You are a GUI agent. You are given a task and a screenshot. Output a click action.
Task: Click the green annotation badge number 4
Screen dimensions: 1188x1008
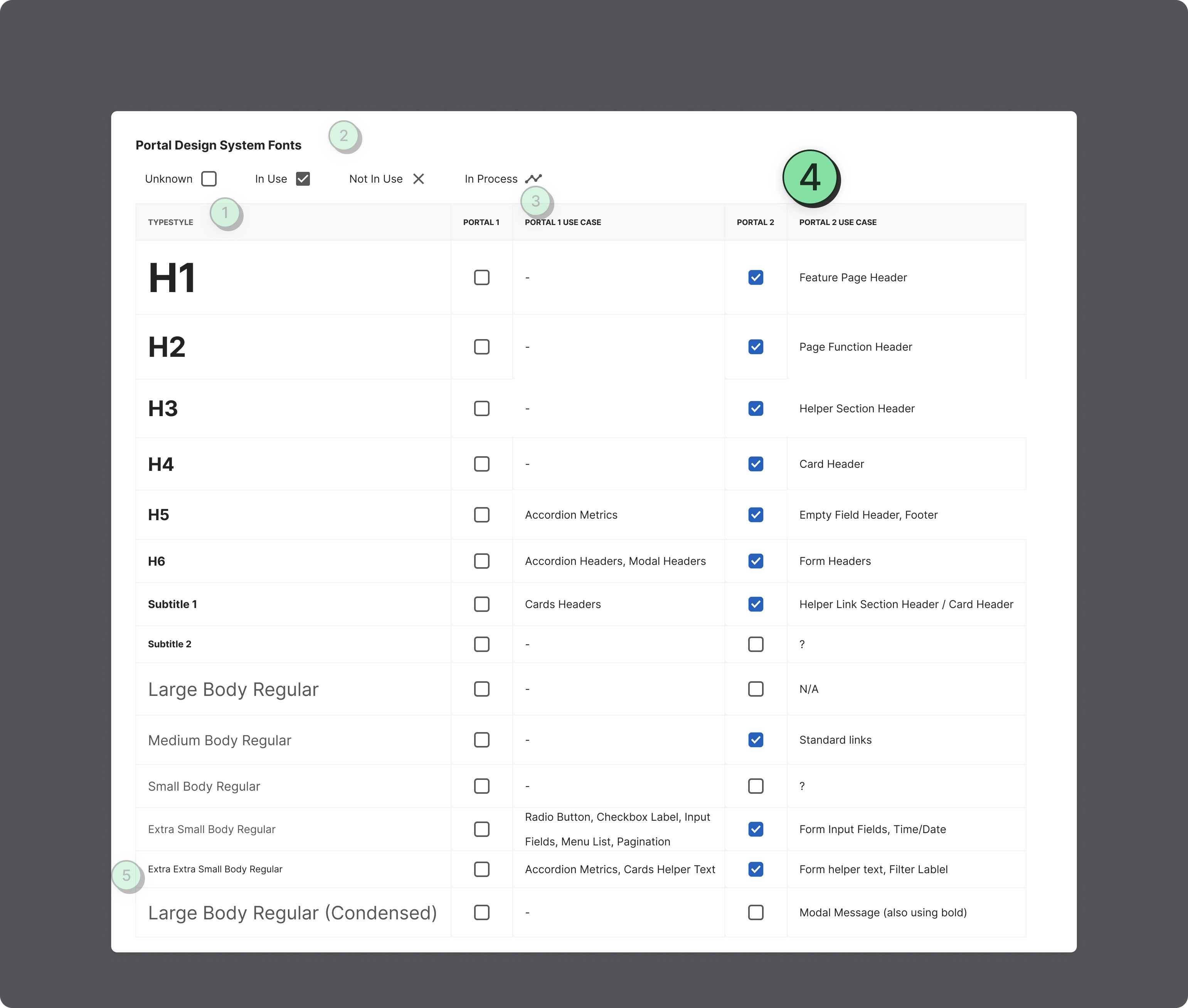point(809,177)
